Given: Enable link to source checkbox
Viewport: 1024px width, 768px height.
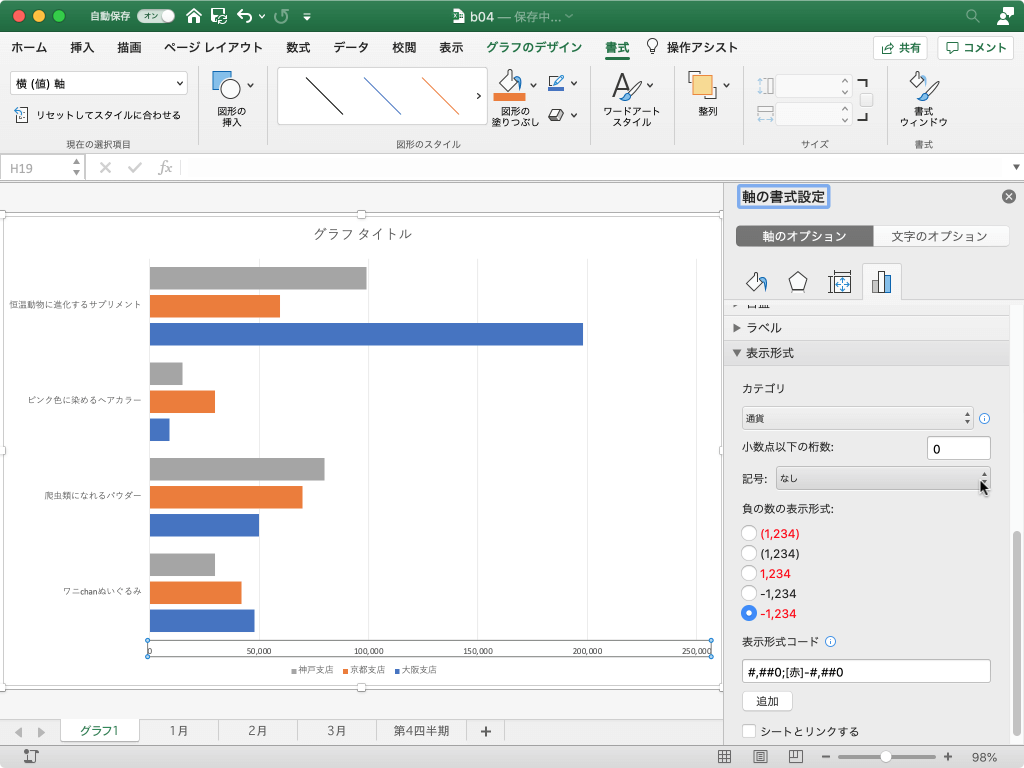Looking at the screenshot, I should [749, 731].
